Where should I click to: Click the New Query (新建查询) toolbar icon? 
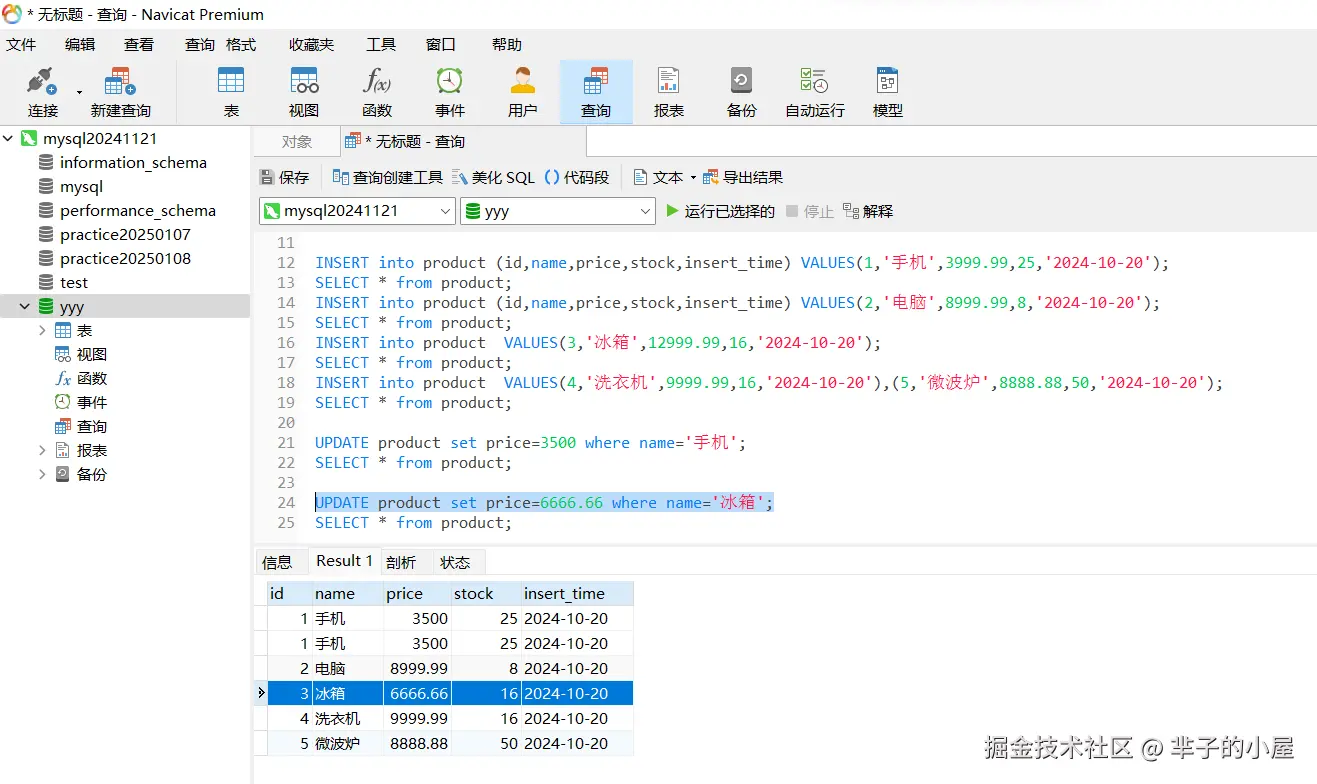click(x=120, y=92)
